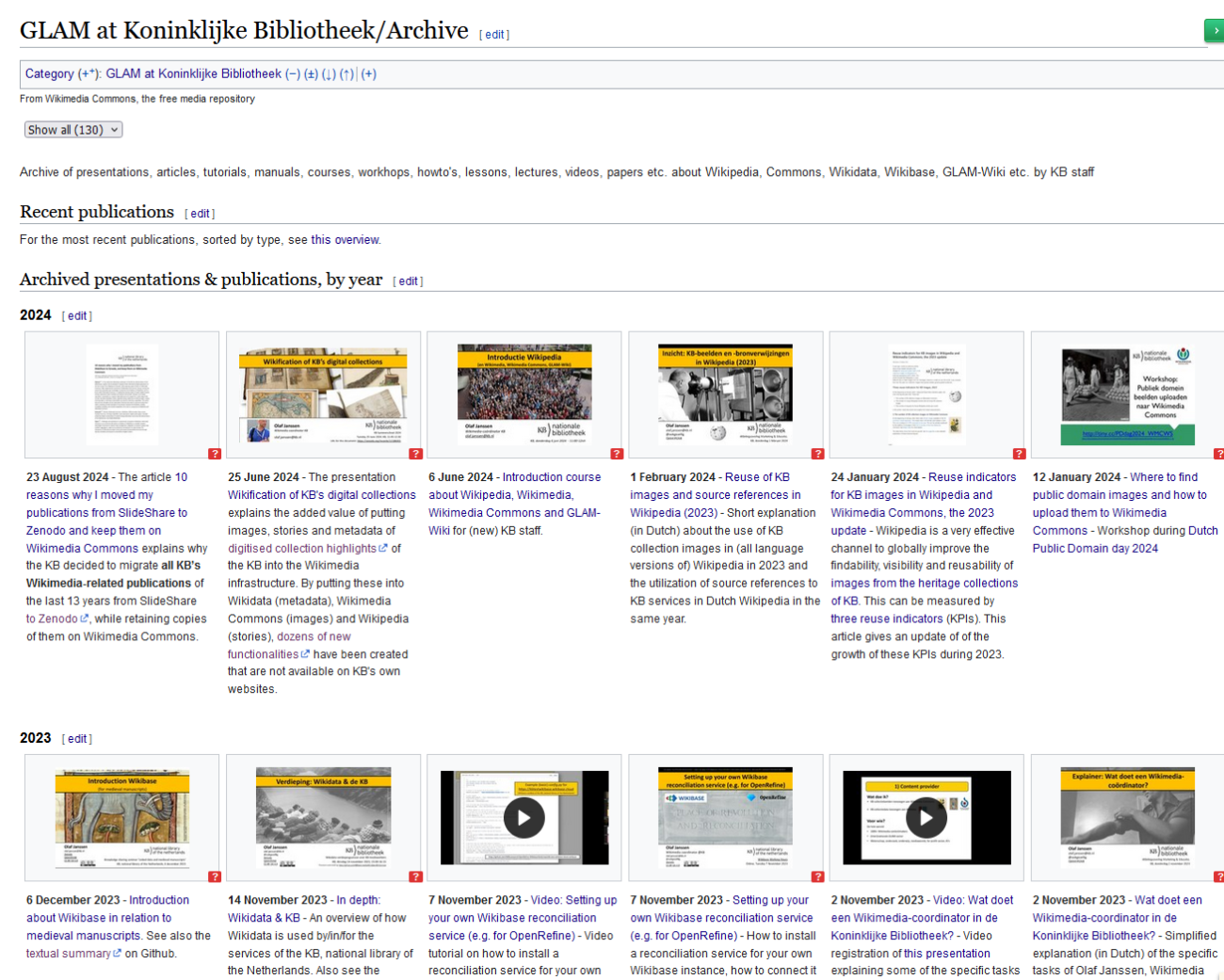This screenshot has width=1224, height=980.
Task: Open the Show all (130) dropdown
Action: pyautogui.click(x=73, y=130)
